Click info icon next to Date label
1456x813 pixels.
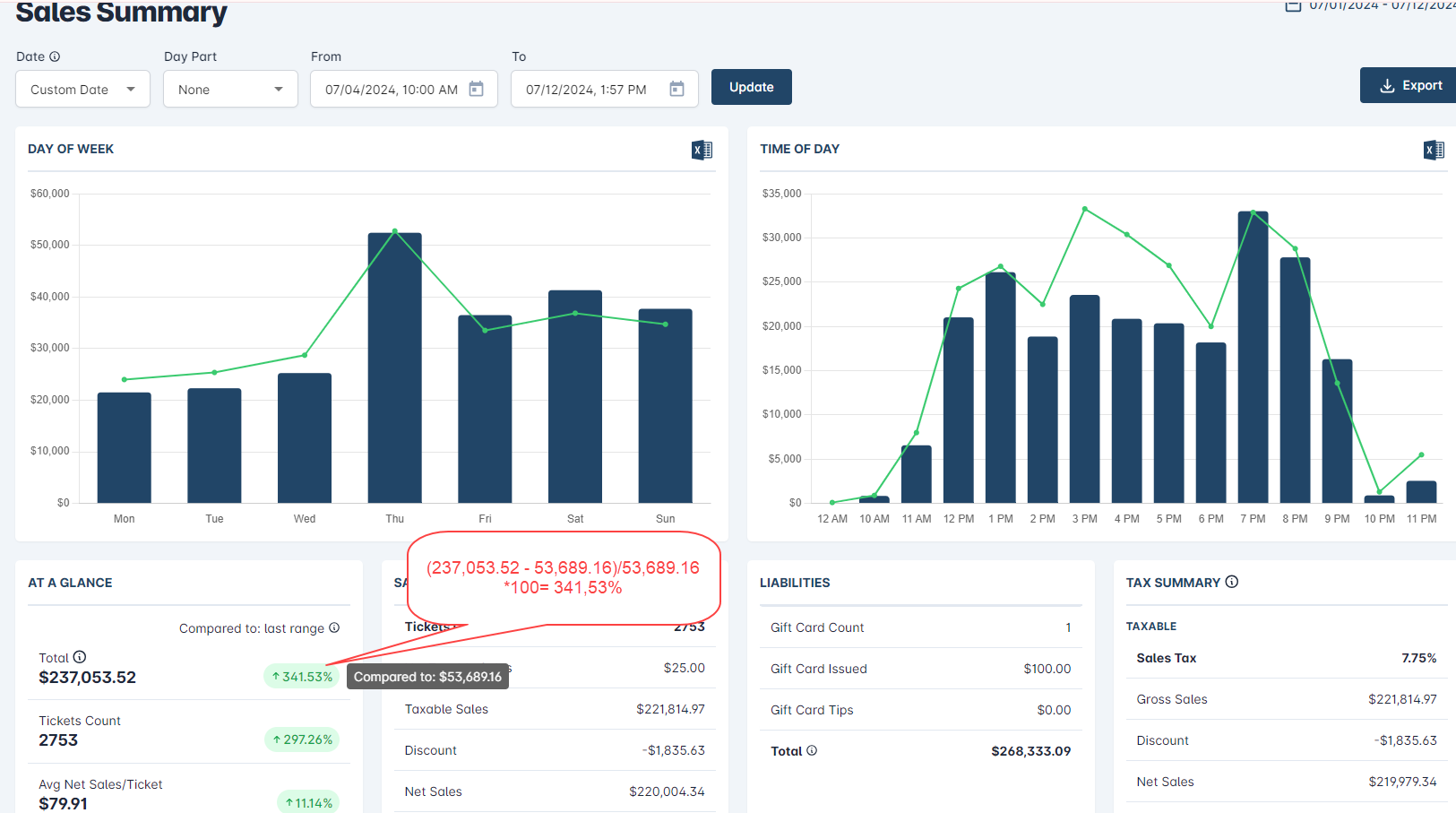(55, 56)
